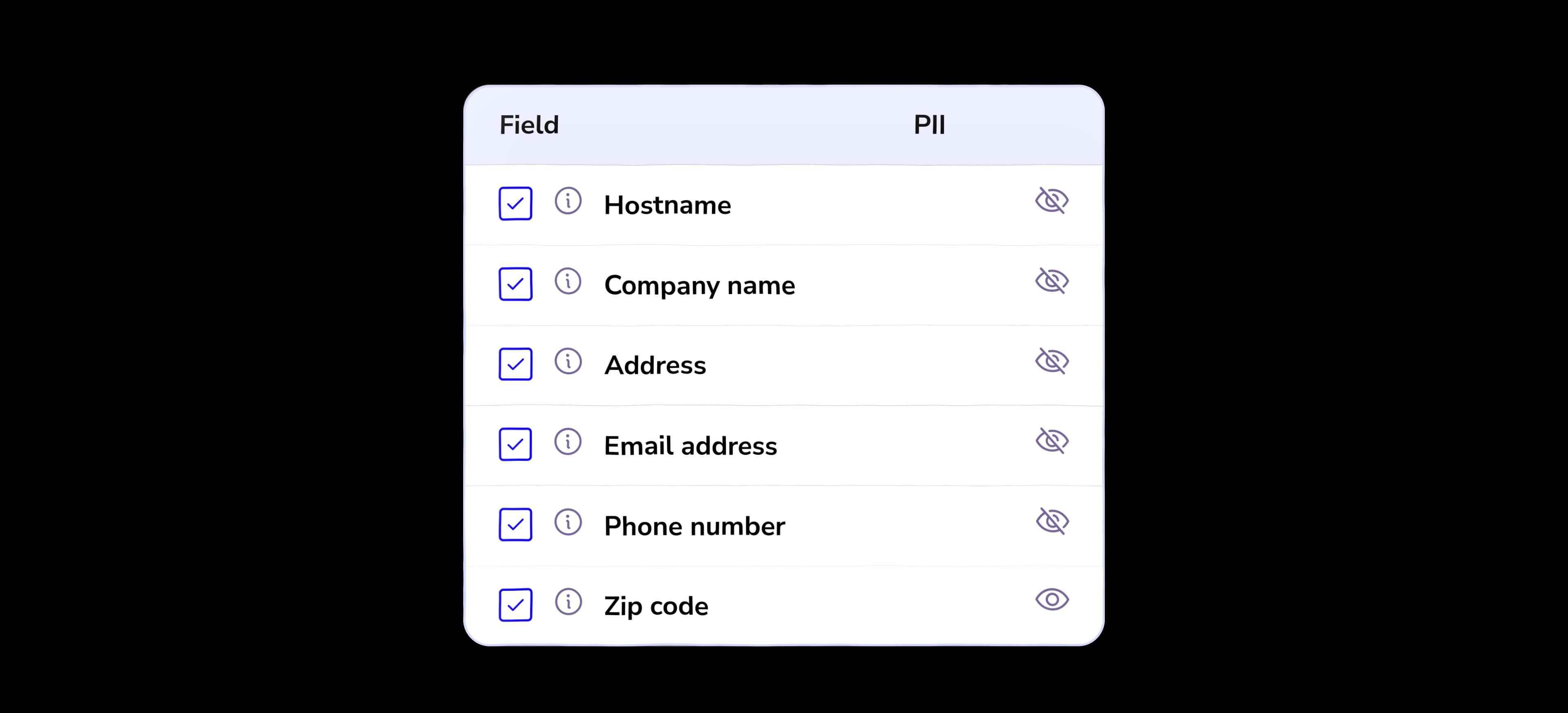The width and height of the screenshot is (1568, 713).
Task: Select the PII column header
Action: click(928, 124)
